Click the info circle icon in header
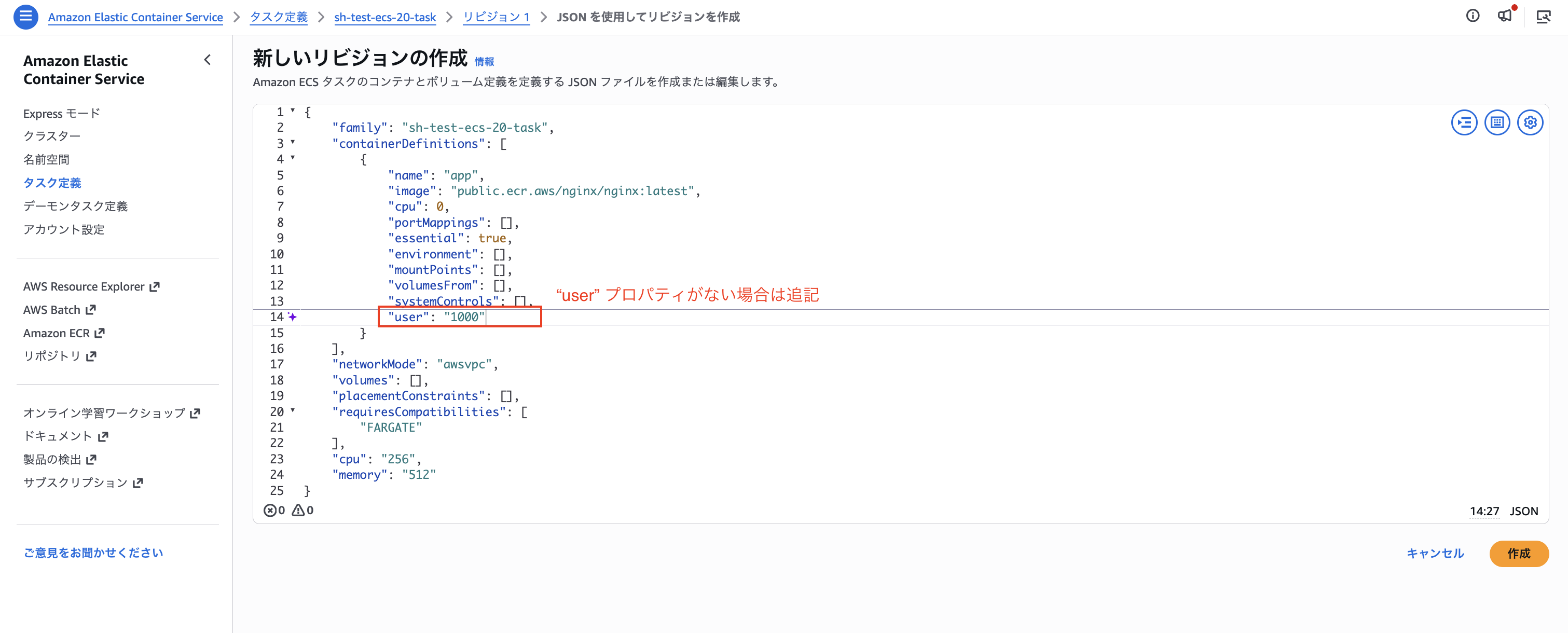The width and height of the screenshot is (1568, 633). coord(1473,17)
